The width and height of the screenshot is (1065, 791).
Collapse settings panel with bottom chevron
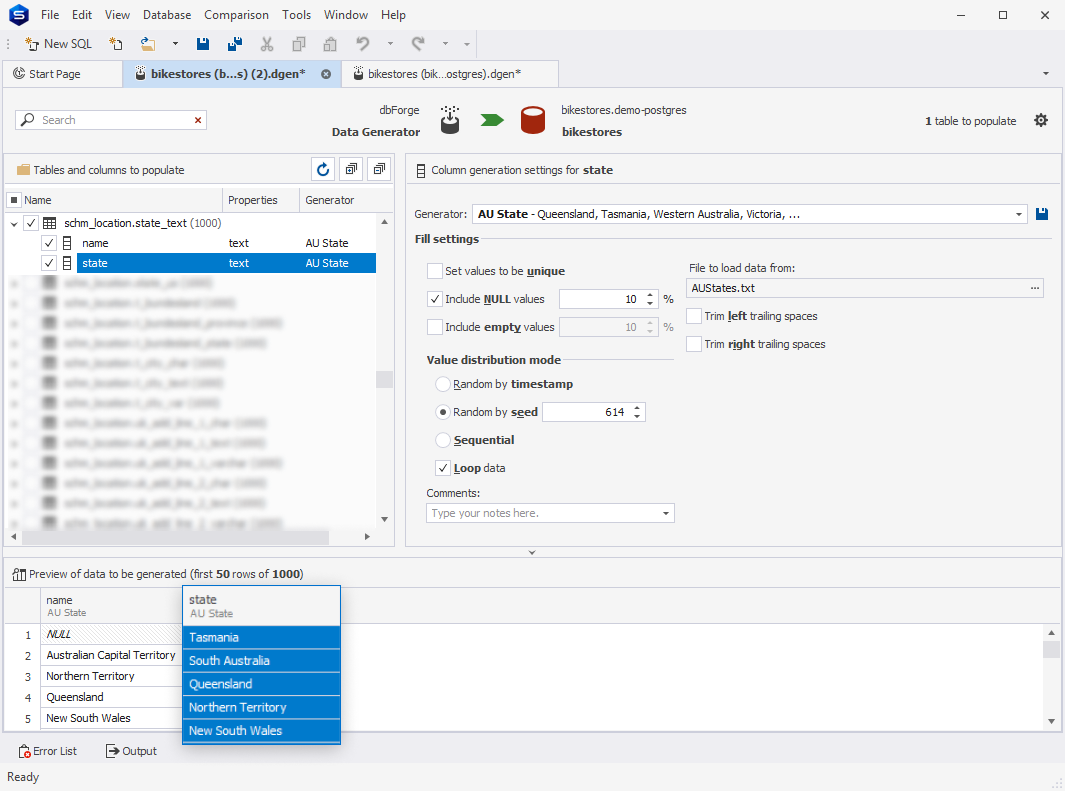[532, 553]
